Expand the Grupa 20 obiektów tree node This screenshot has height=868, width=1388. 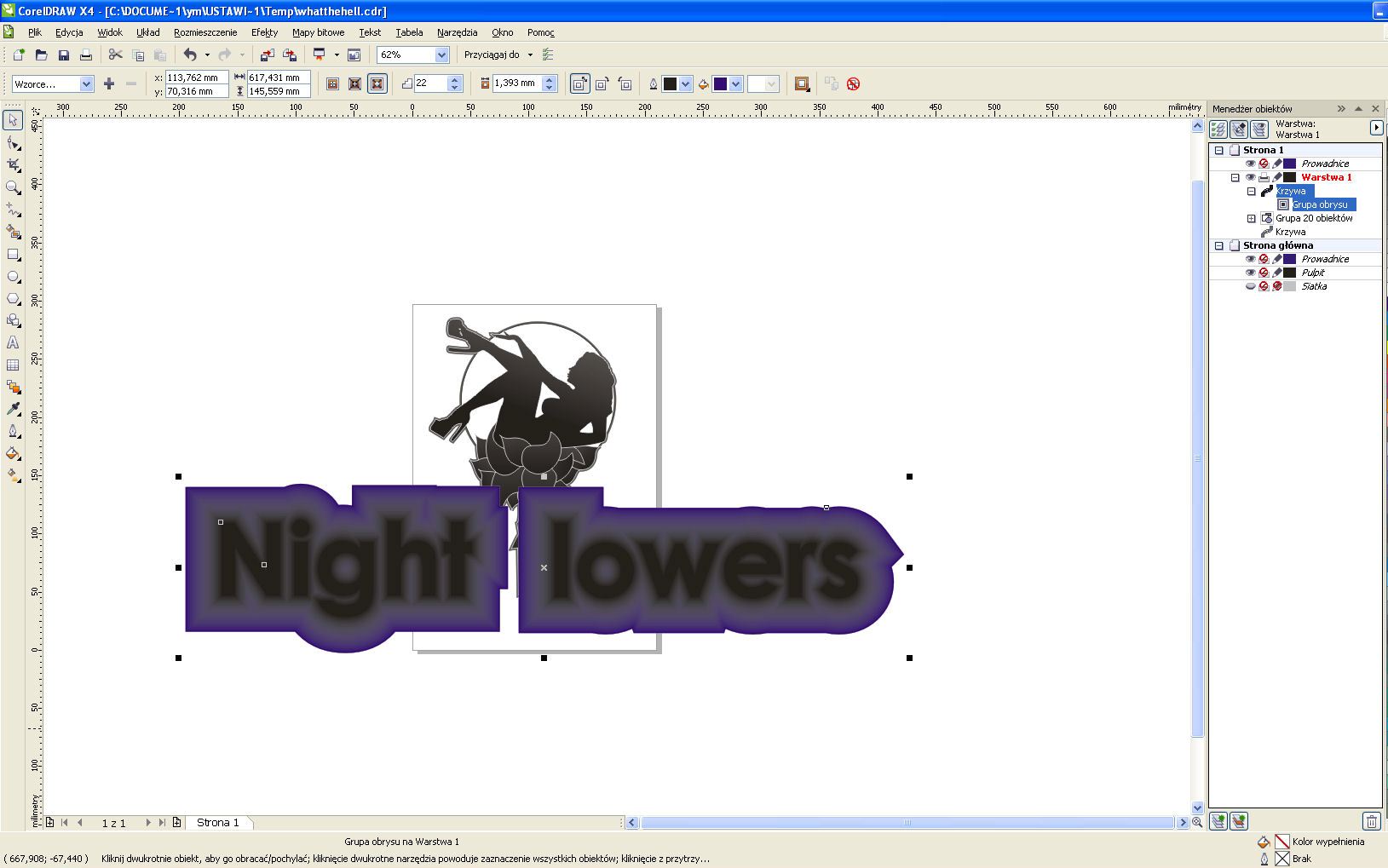pyautogui.click(x=1252, y=218)
